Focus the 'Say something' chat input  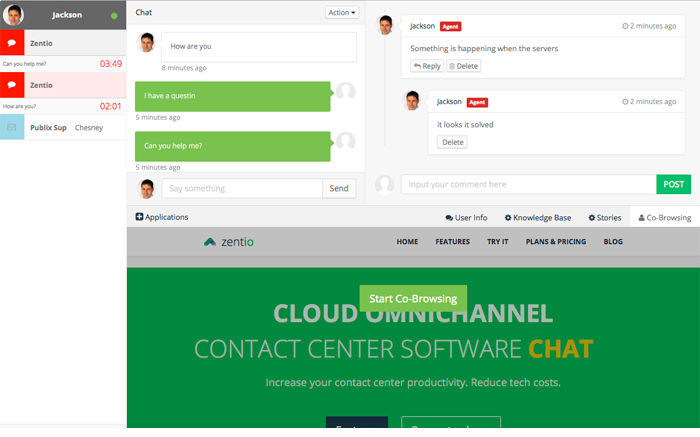coord(242,188)
